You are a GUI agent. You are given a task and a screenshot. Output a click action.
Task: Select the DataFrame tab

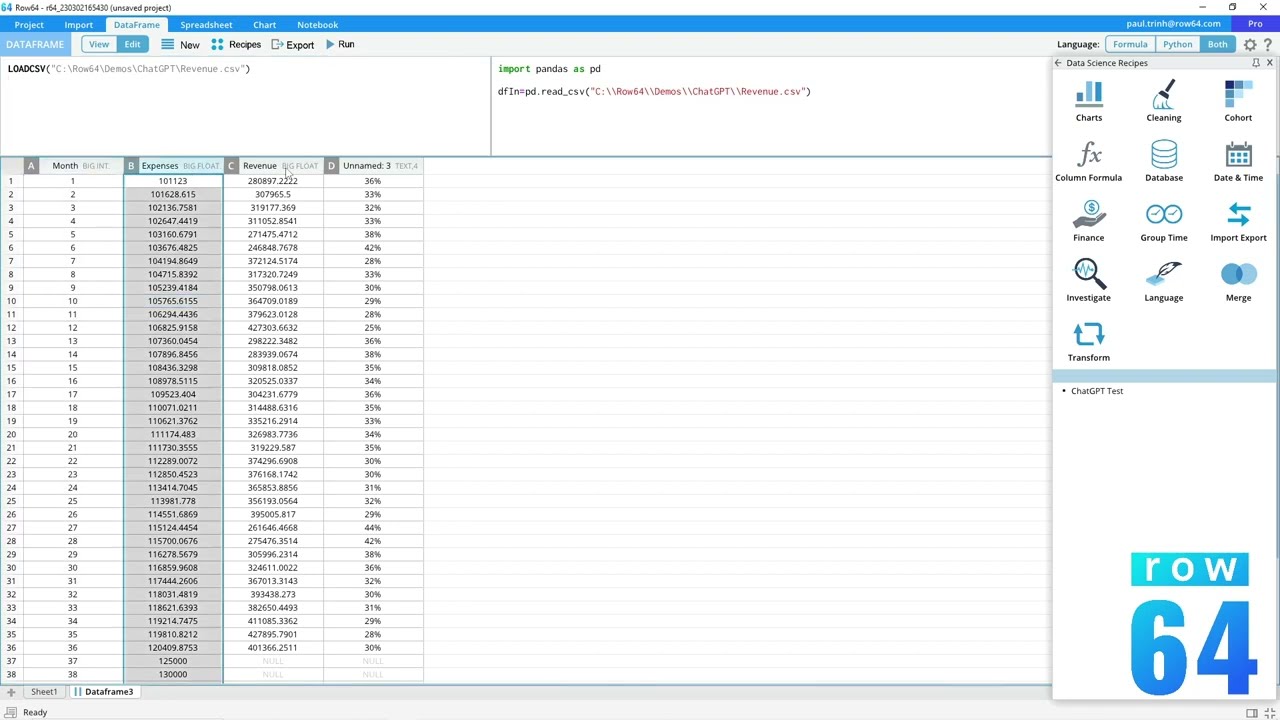(136, 24)
